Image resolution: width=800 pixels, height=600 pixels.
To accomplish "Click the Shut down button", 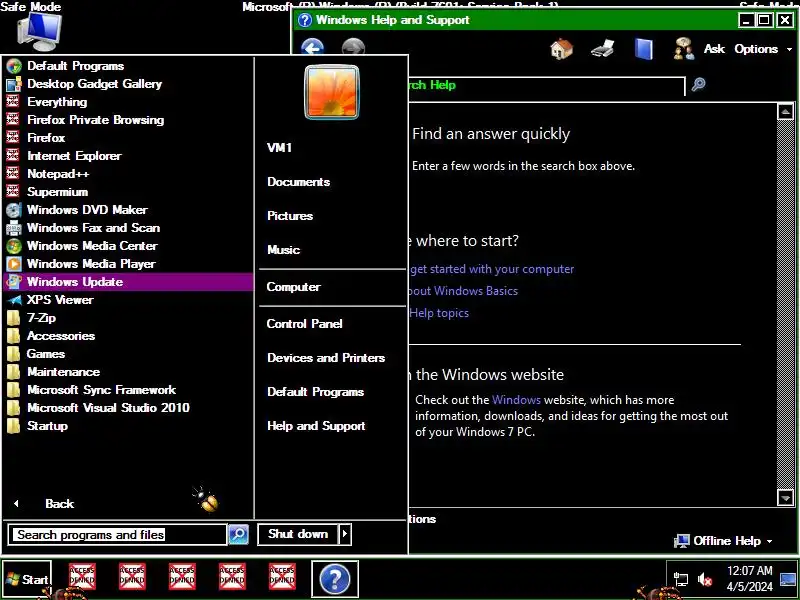I will coord(297,534).
